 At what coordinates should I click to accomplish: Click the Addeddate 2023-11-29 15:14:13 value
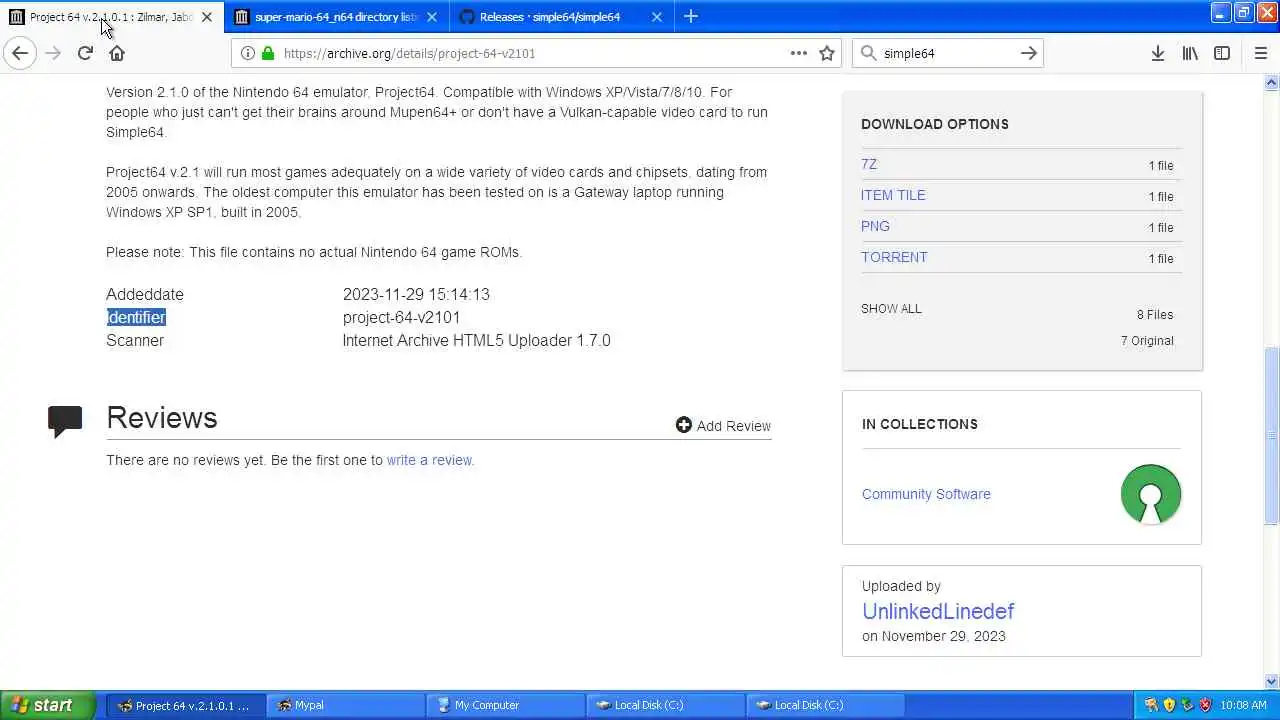pyautogui.click(x=416, y=294)
